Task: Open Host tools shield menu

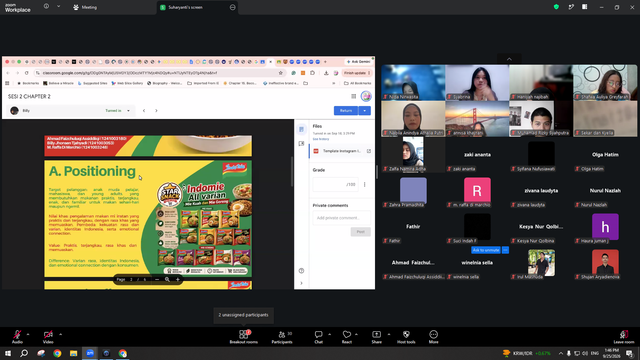Action: (406, 337)
